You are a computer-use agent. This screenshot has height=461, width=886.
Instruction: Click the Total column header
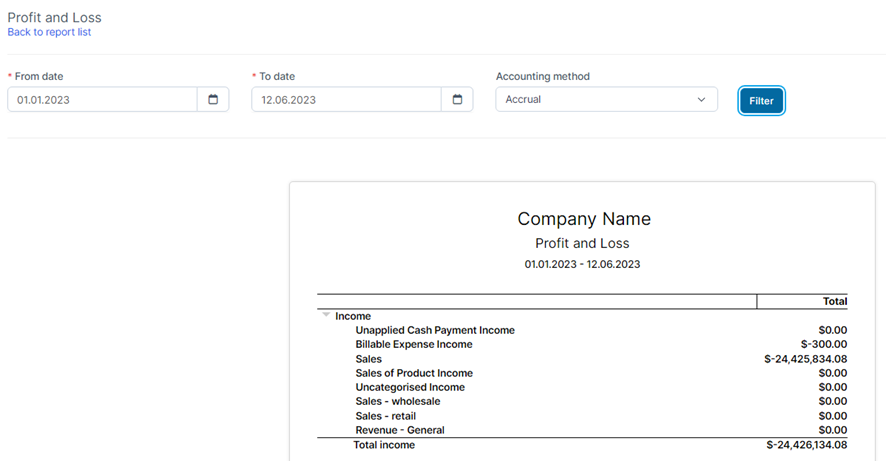coord(833,301)
